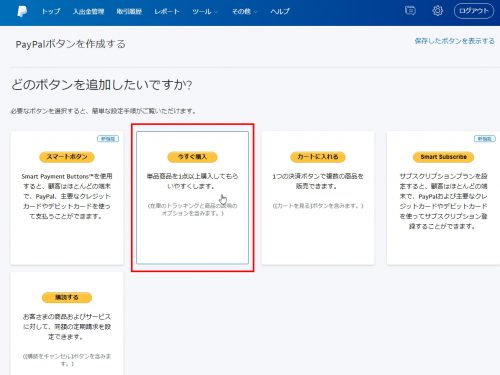
Task: Select the 購読する yellow button
Action: point(67,297)
